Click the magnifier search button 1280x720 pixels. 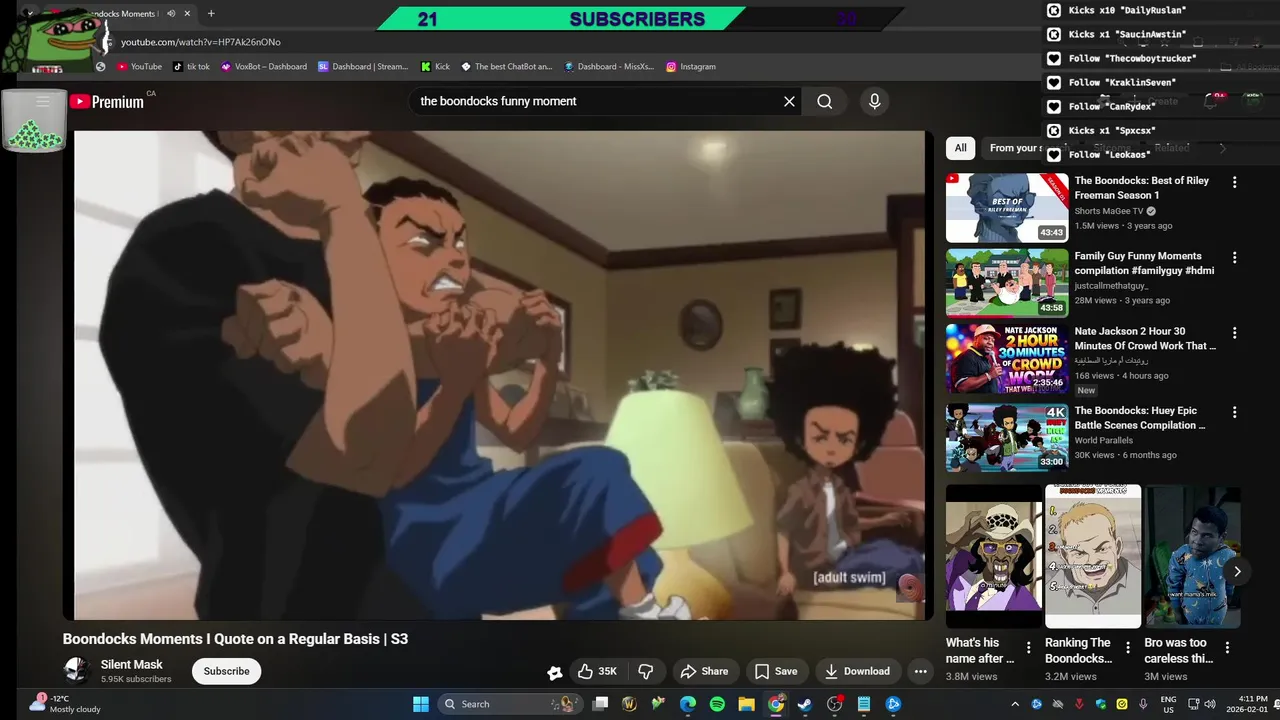pyautogui.click(x=824, y=101)
